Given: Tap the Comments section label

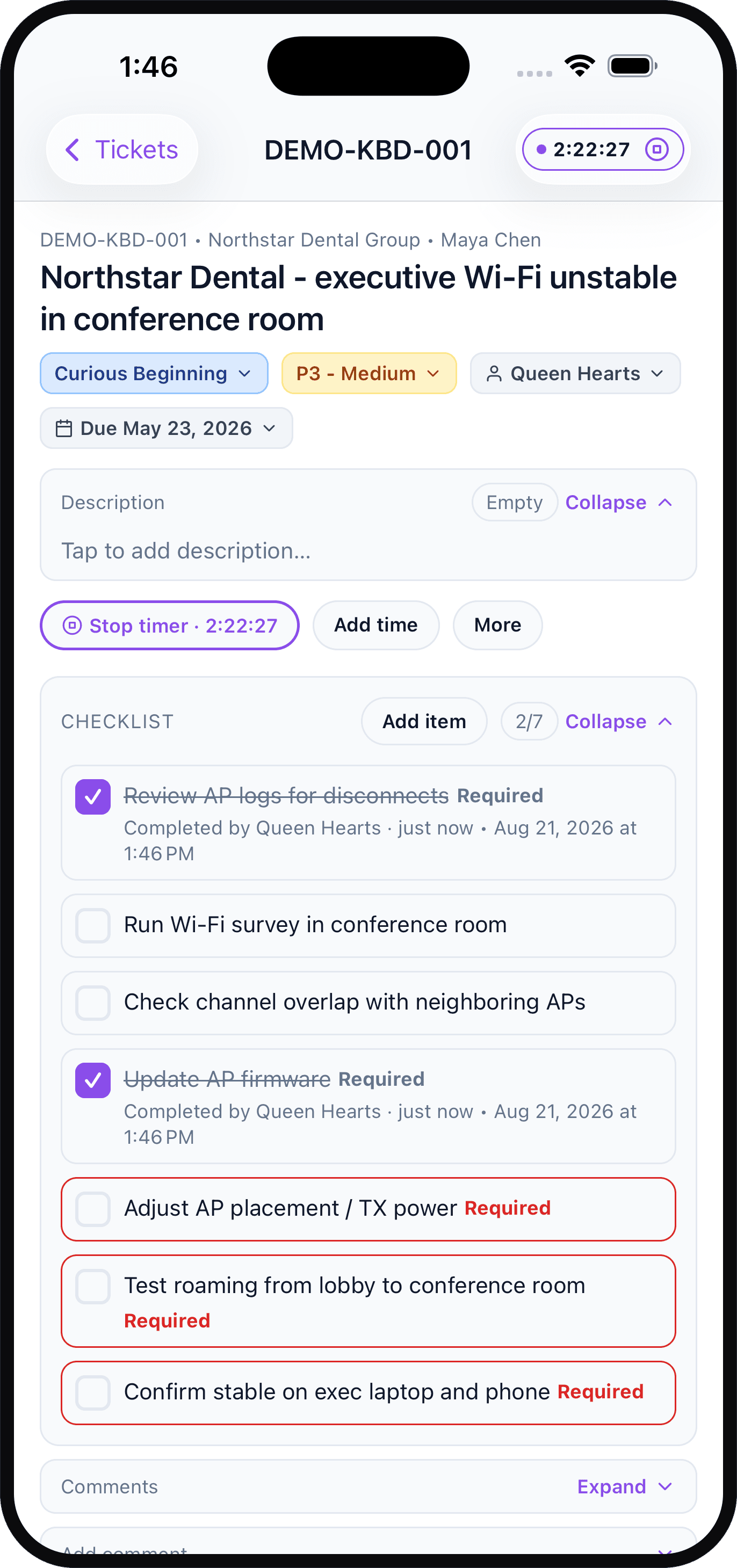Looking at the screenshot, I should 110,1486.
